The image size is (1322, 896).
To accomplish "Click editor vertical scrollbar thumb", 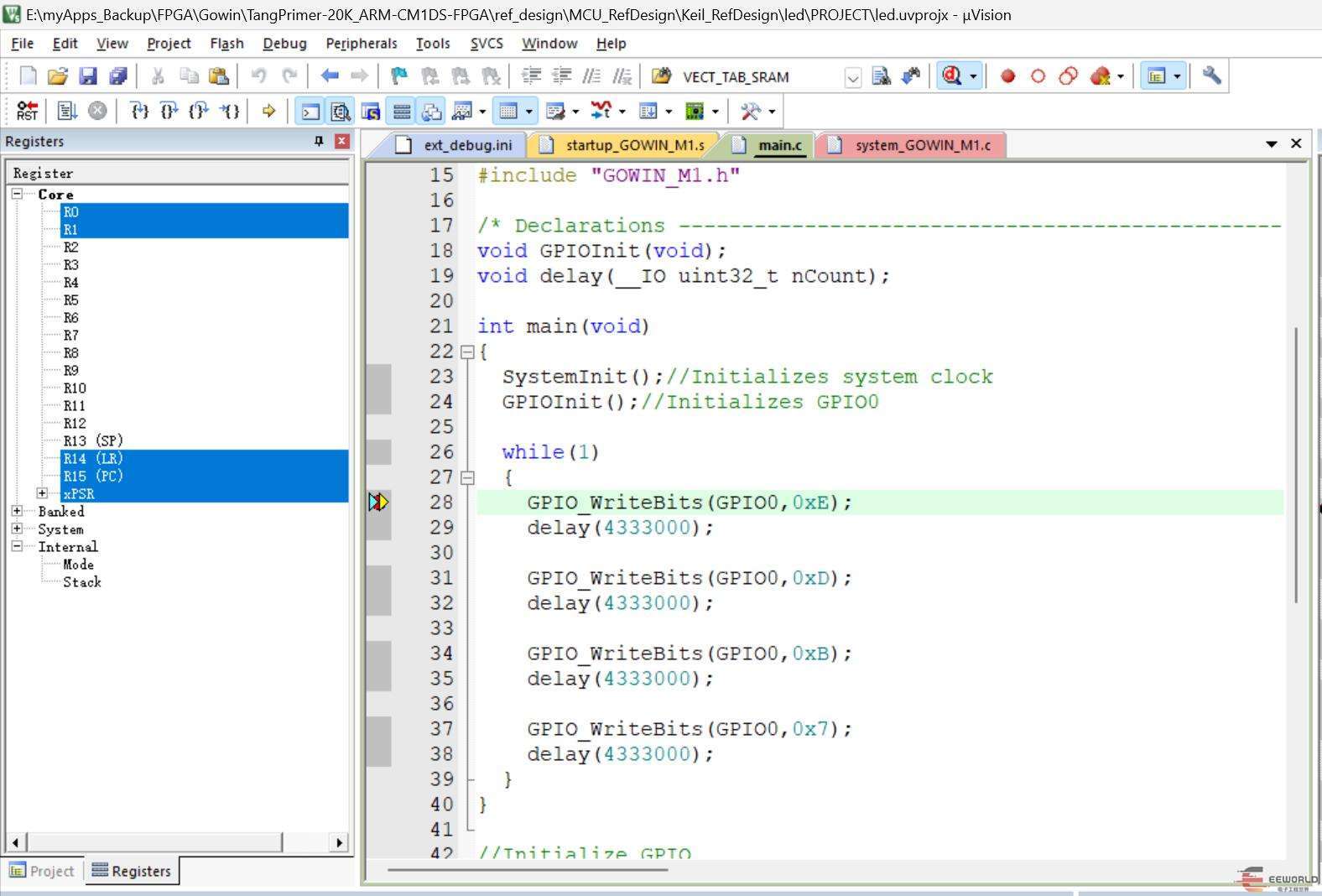I will point(1296,465).
